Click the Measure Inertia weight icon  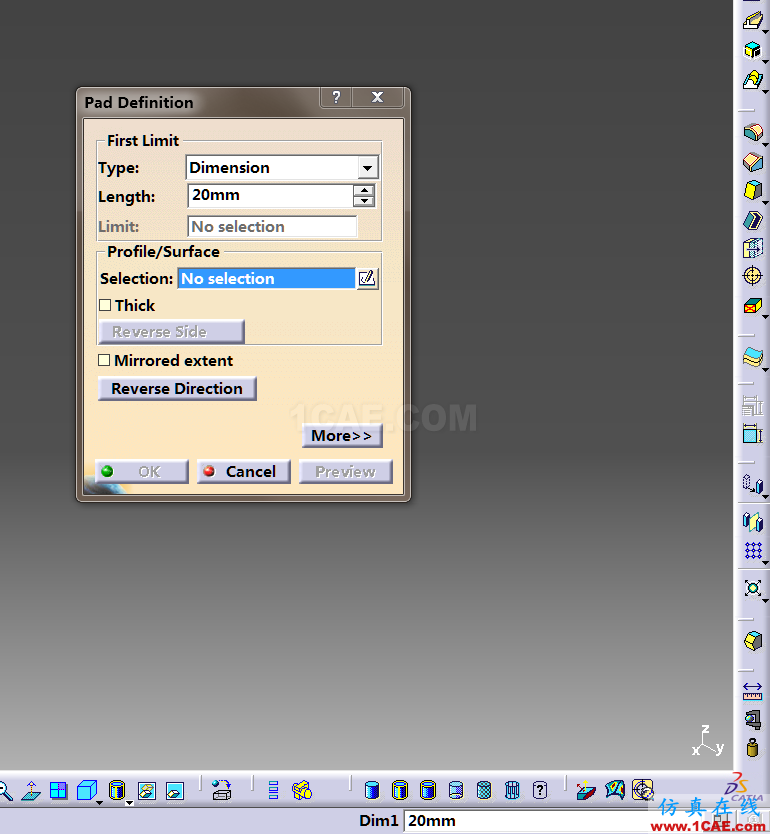[752, 748]
